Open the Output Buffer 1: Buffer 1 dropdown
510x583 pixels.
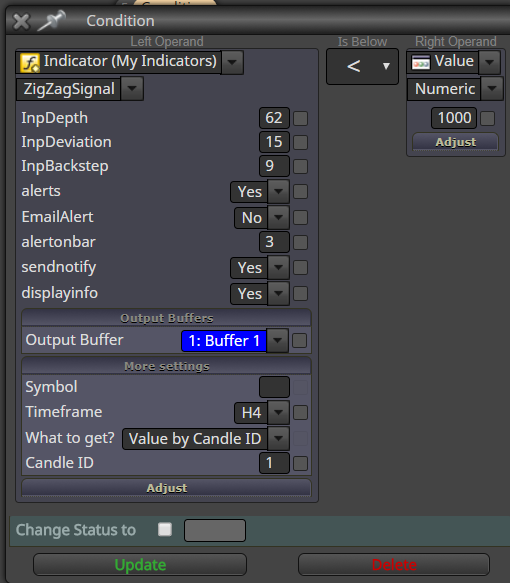(x=278, y=340)
